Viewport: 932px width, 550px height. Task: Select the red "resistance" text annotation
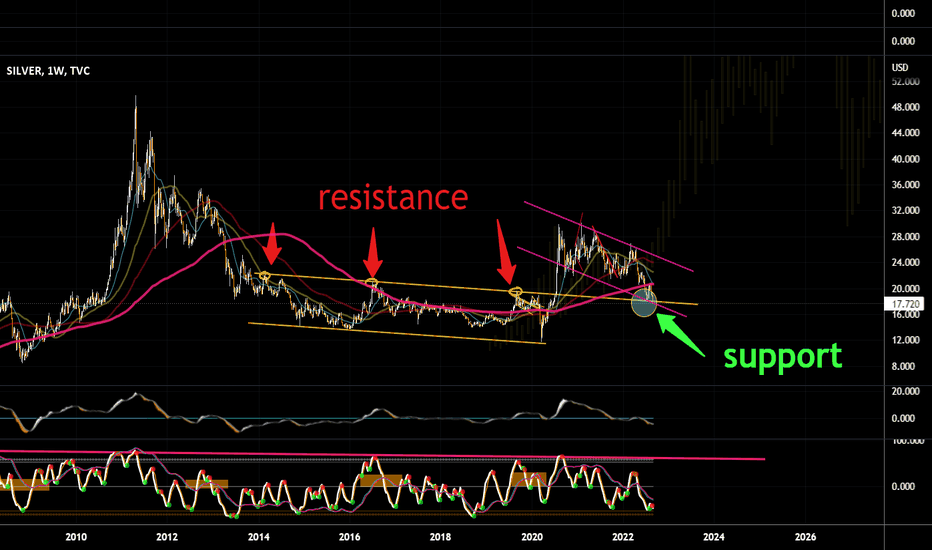pos(393,197)
